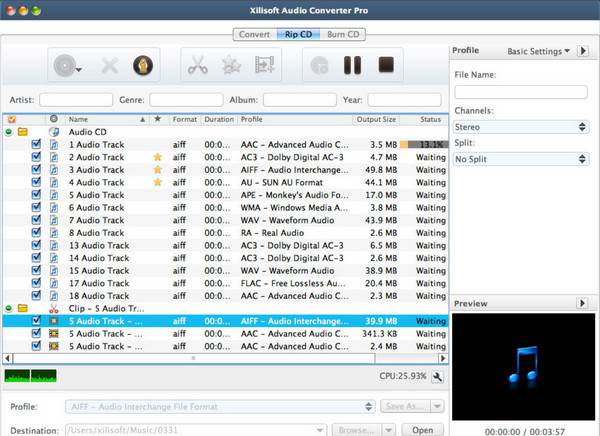The width and height of the screenshot is (600, 436).
Task: Expand Profile panel arrow button
Action: (583, 51)
